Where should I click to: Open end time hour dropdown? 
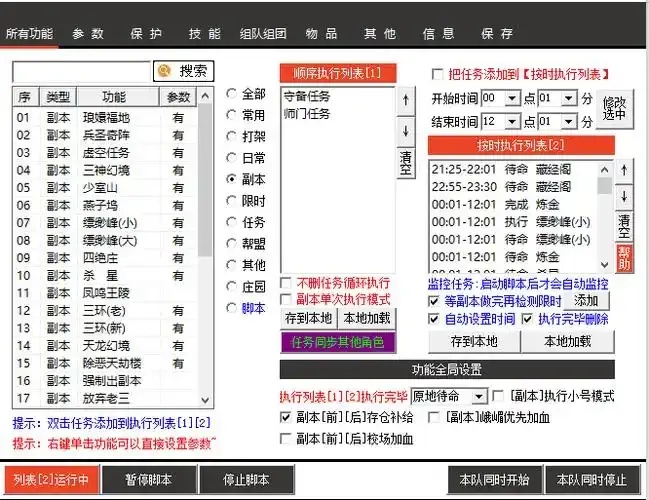[512, 122]
